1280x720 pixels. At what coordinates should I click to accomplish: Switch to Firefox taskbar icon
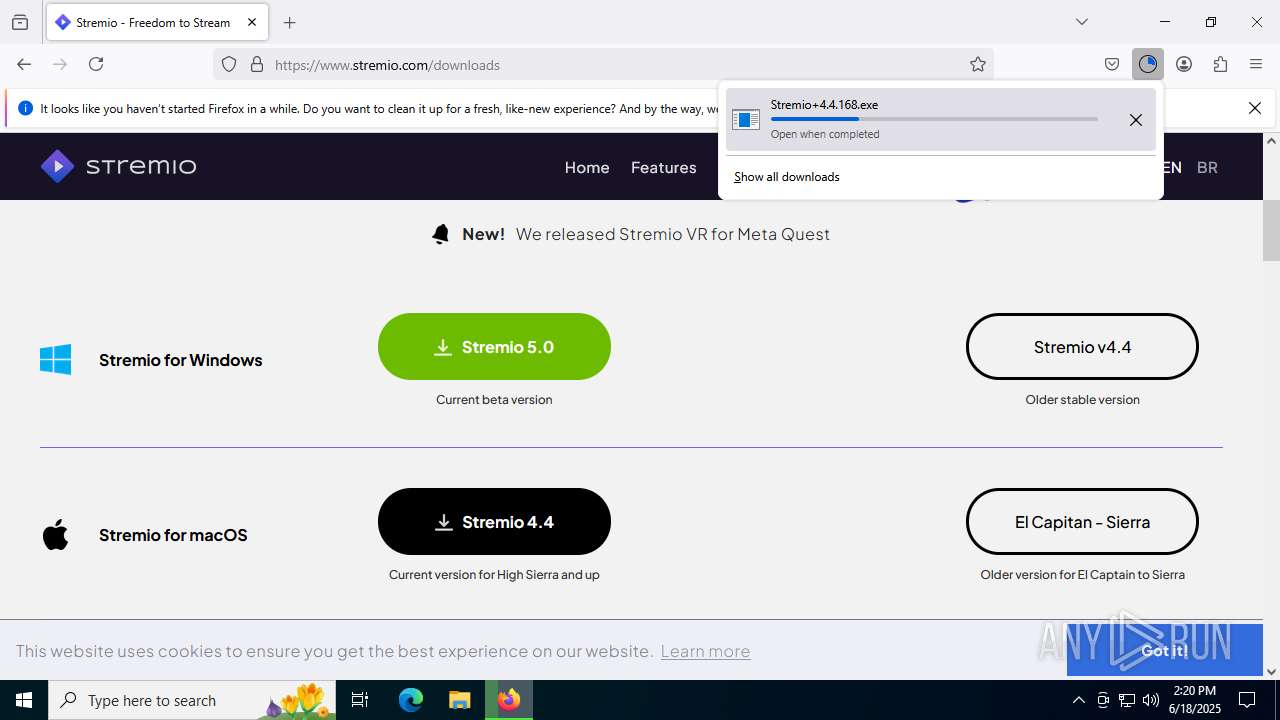[x=509, y=700]
